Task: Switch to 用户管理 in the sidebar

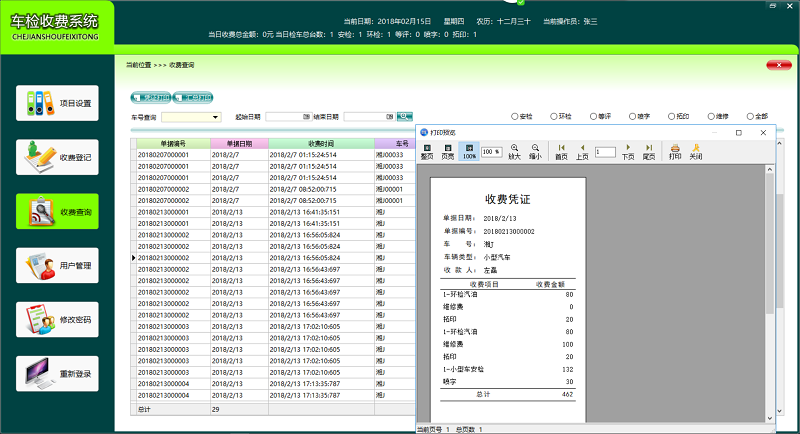Action: tap(58, 266)
